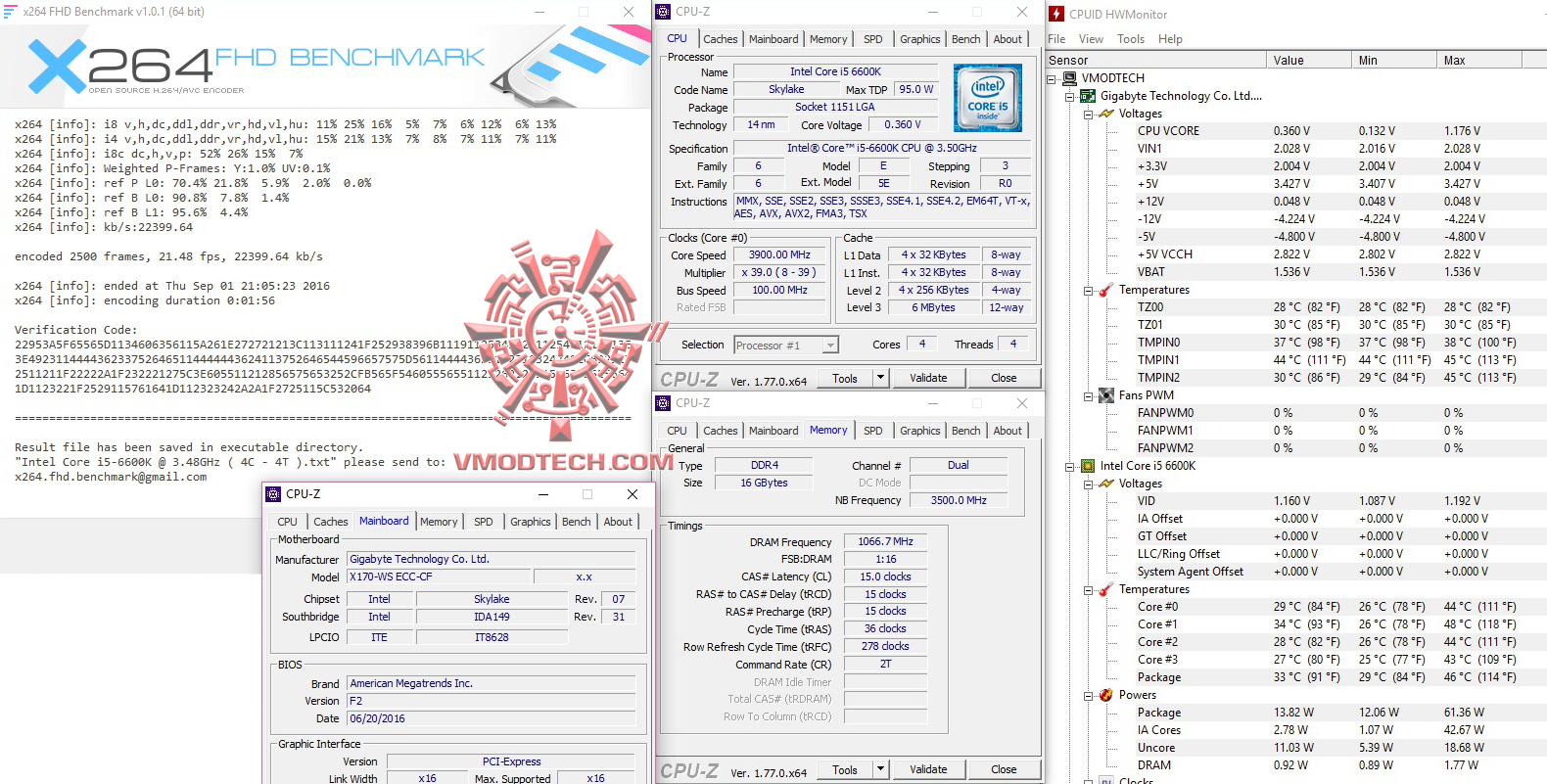Click the Sensor column header in HWMonitor
This screenshot has width=1547, height=784.
point(1155,61)
